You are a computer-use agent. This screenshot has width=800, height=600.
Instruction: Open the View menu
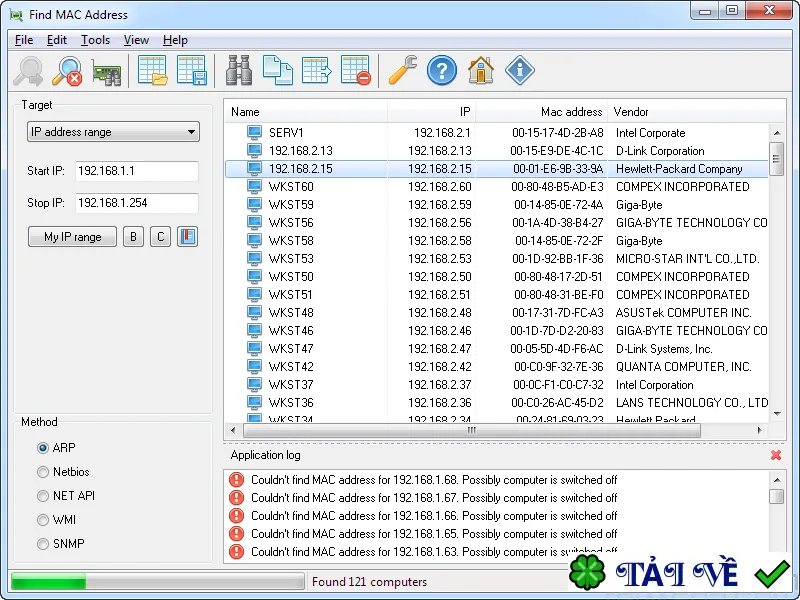[x=136, y=40]
